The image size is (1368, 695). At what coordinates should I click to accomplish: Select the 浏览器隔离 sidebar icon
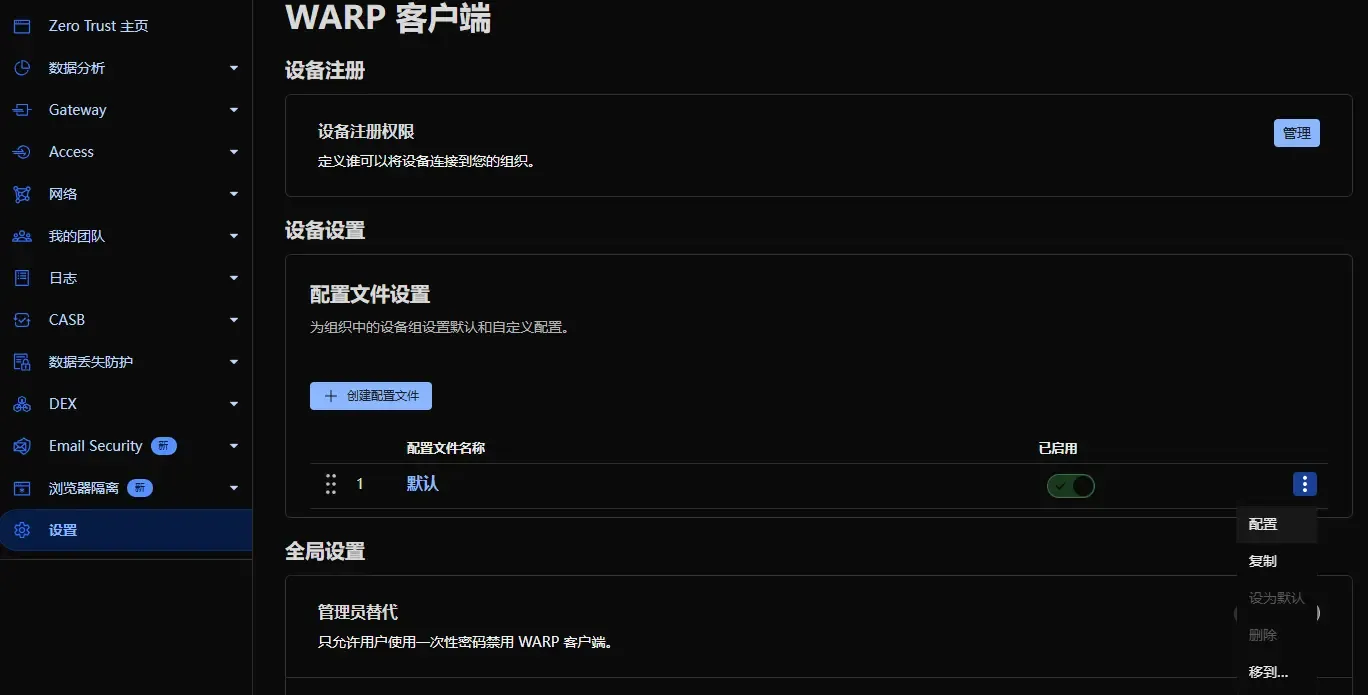point(21,487)
